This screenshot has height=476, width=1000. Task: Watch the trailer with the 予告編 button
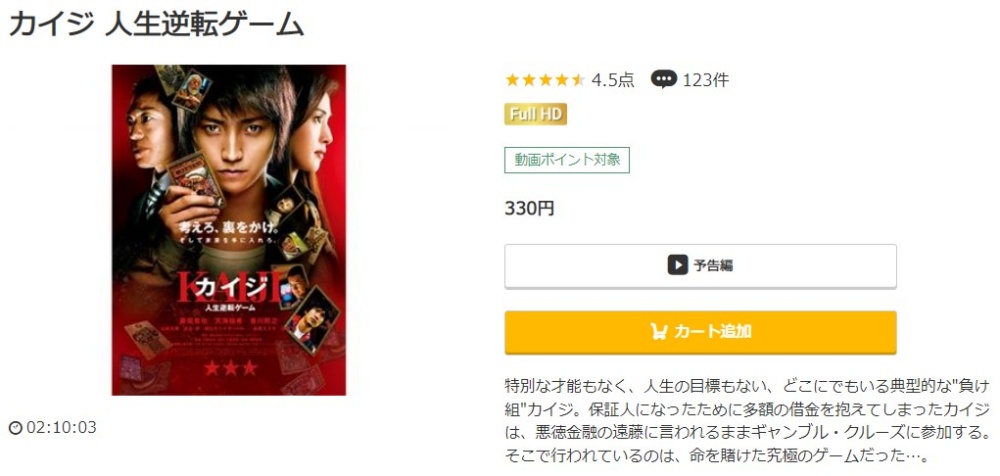tap(700, 266)
